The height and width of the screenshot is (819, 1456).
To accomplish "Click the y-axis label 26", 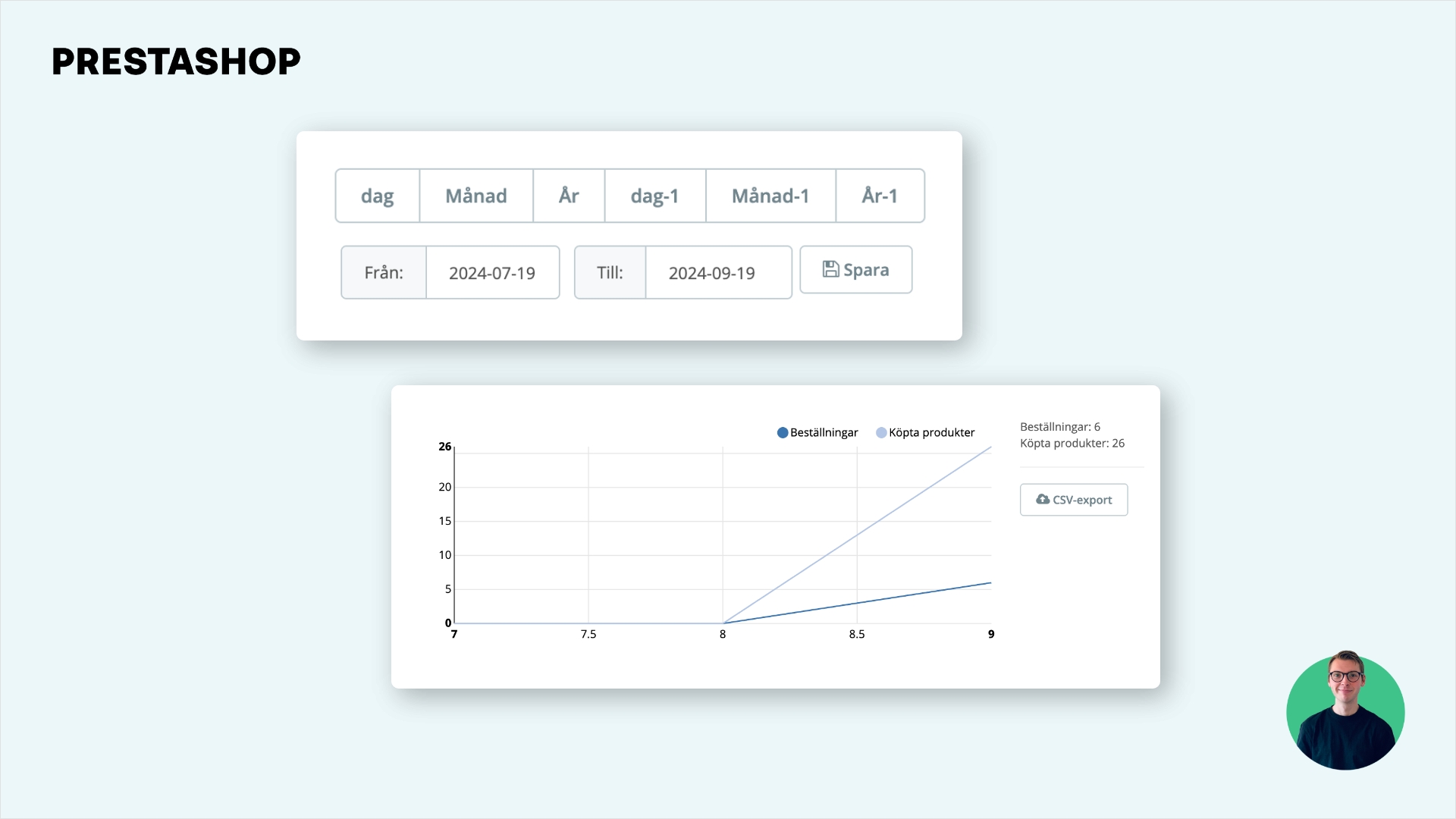I will pyautogui.click(x=445, y=447).
